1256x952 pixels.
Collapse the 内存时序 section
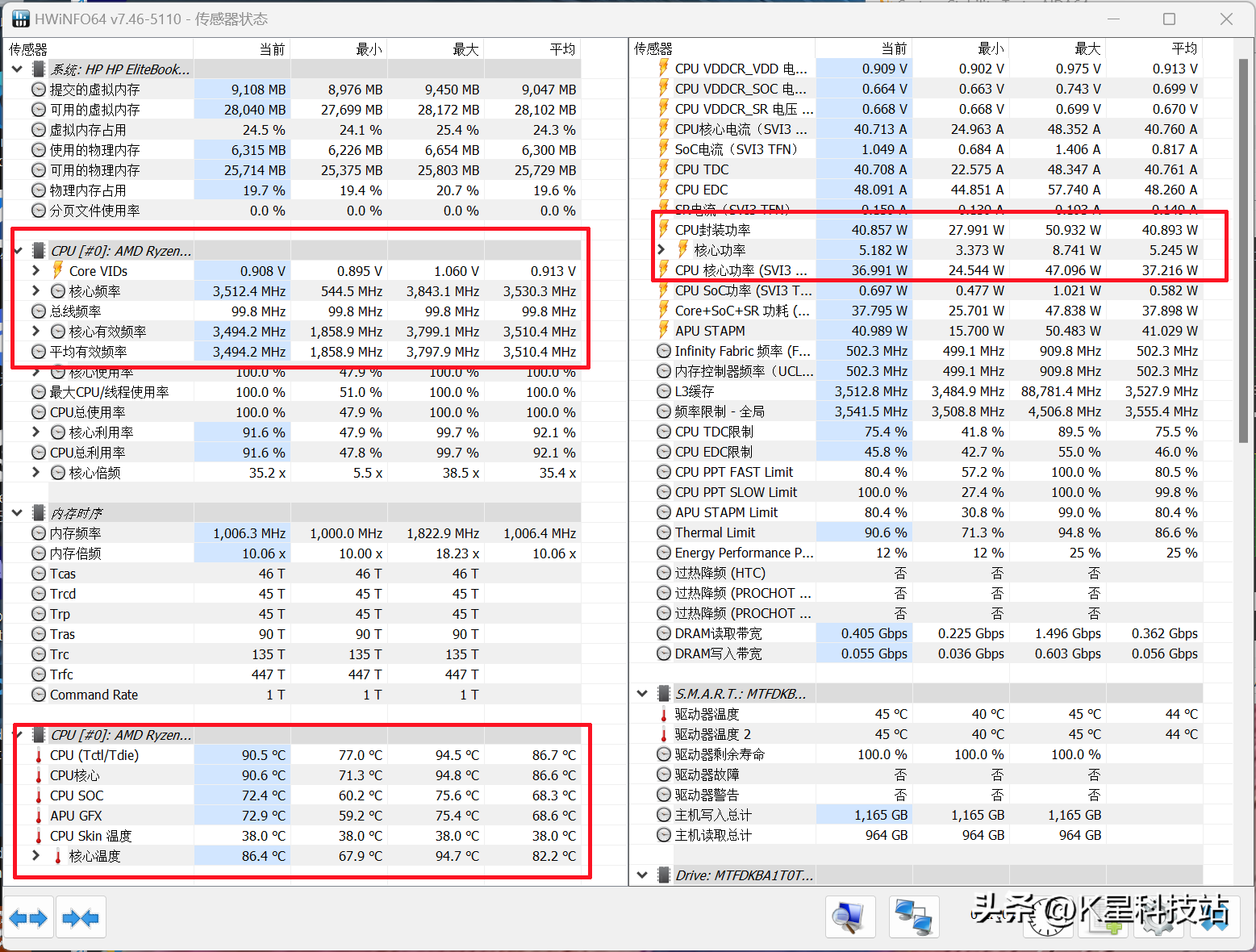[x=17, y=513]
